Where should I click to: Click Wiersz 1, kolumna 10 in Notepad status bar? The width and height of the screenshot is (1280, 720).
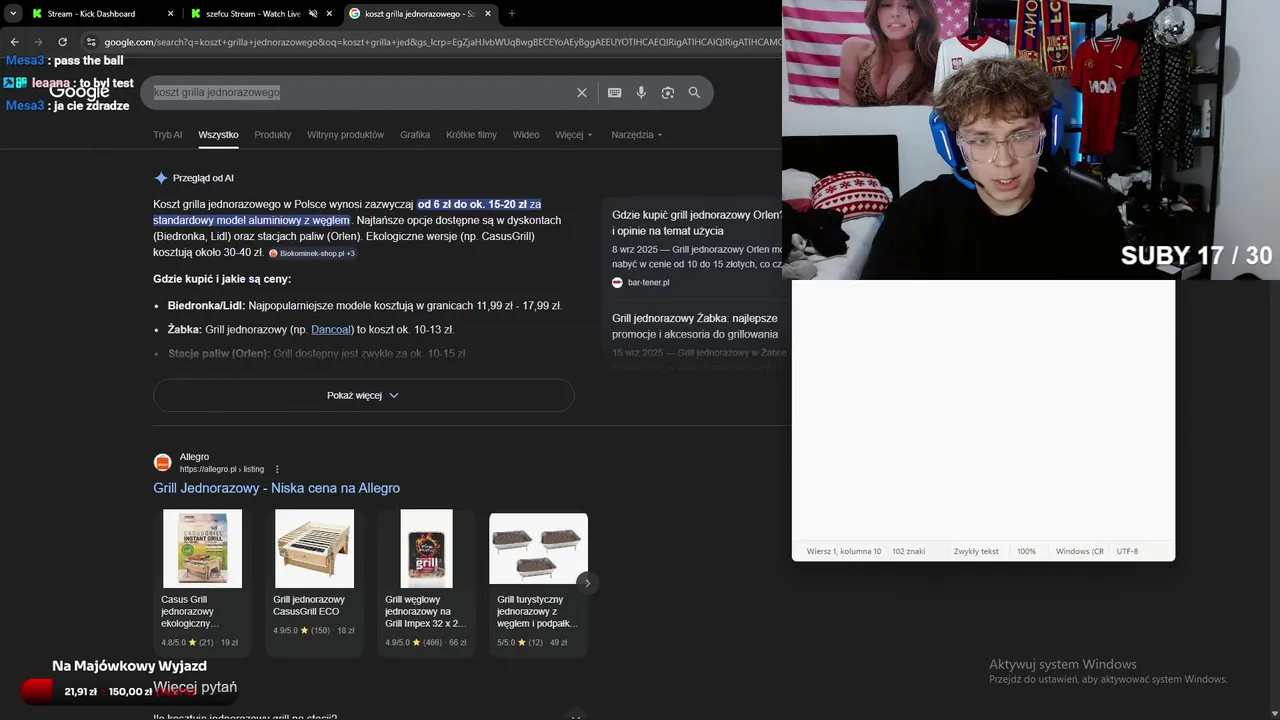point(844,551)
